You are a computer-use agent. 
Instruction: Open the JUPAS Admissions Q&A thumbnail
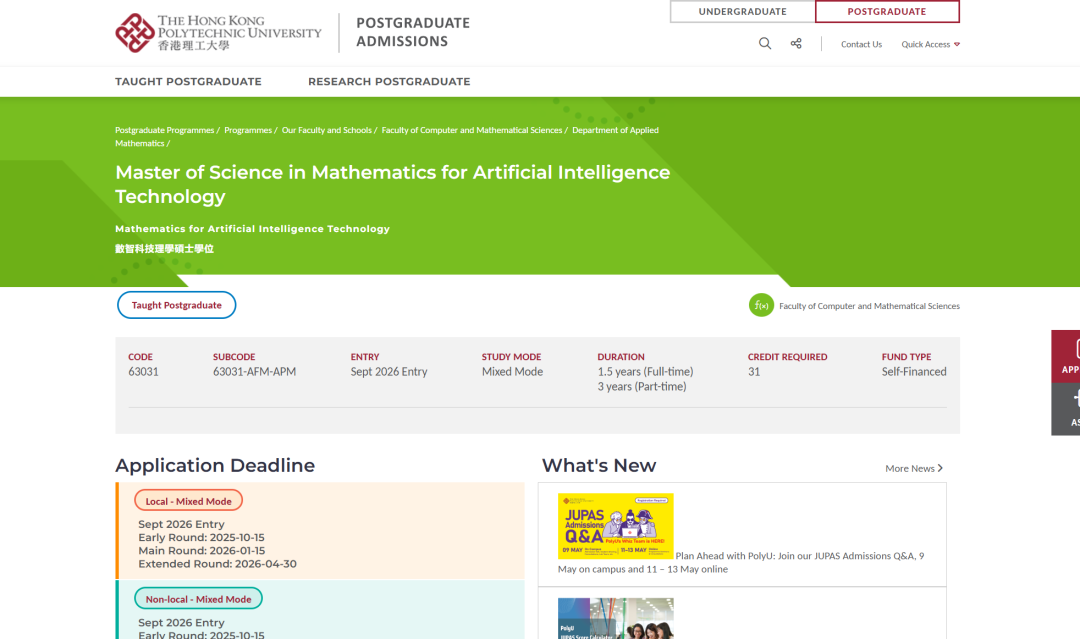click(x=616, y=526)
